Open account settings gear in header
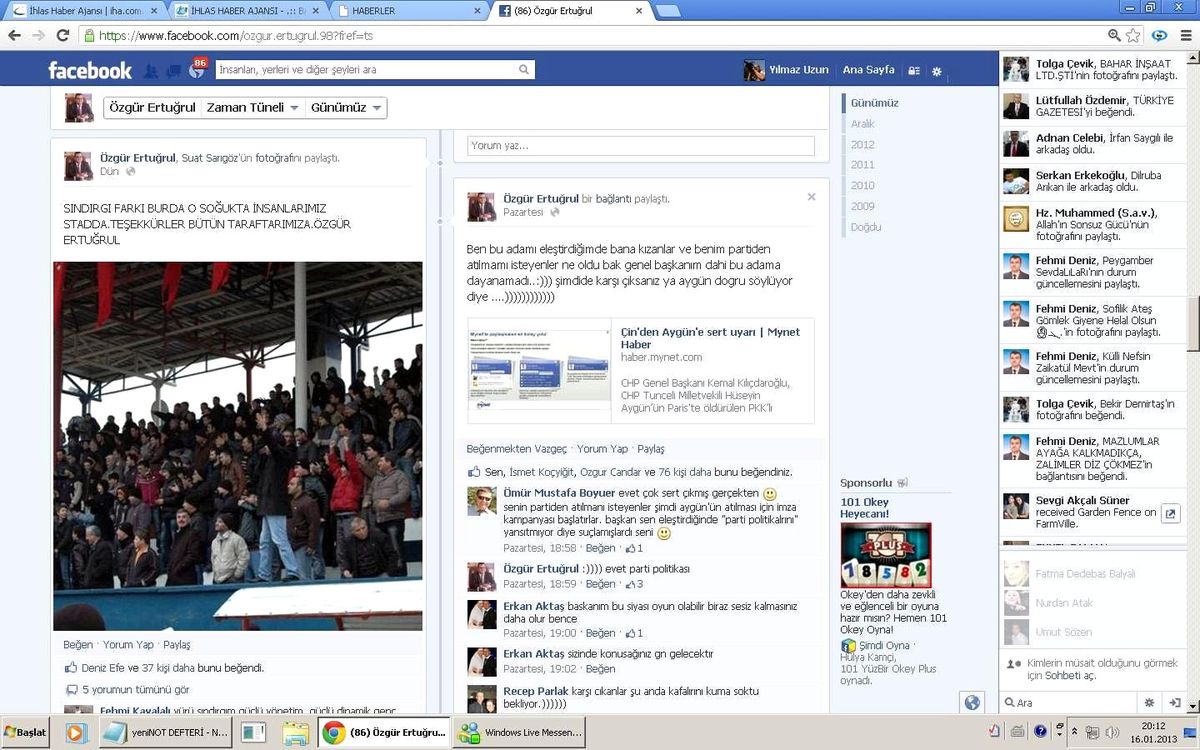This screenshot has height=750, width=1200. pyautogui.click(x=937, y=71)
